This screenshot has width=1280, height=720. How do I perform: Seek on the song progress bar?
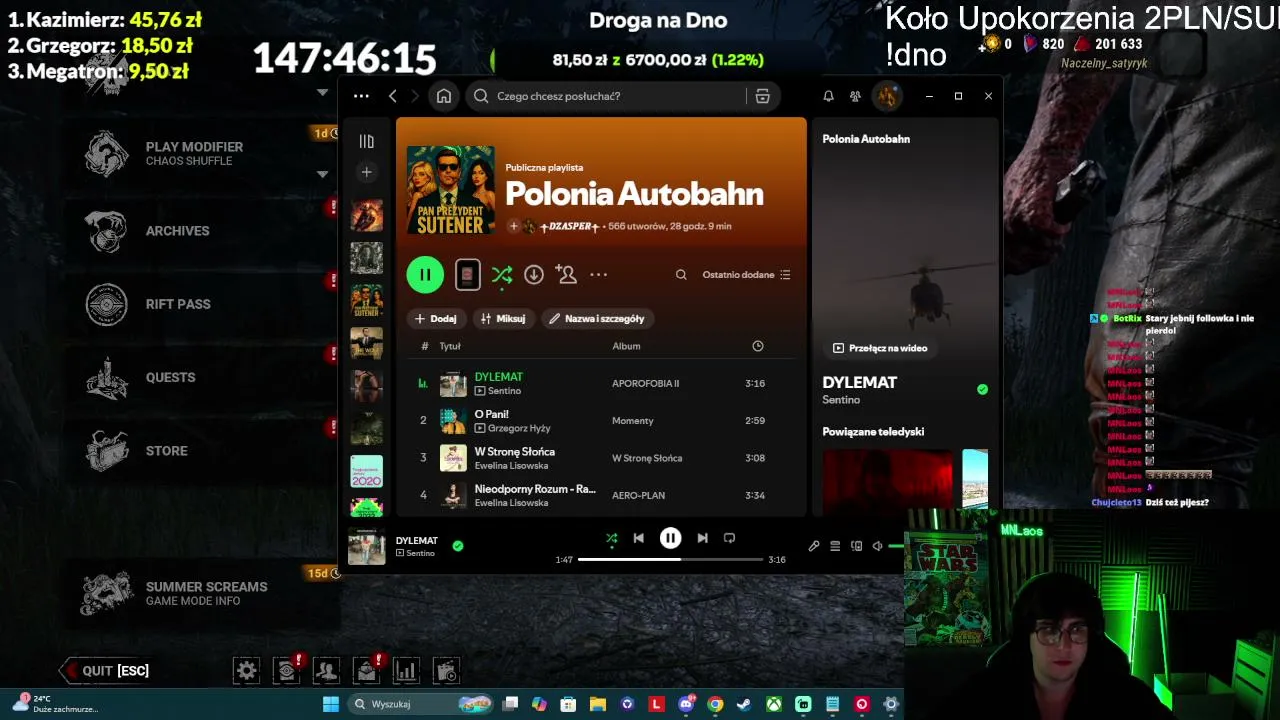(x=671, y=559)
